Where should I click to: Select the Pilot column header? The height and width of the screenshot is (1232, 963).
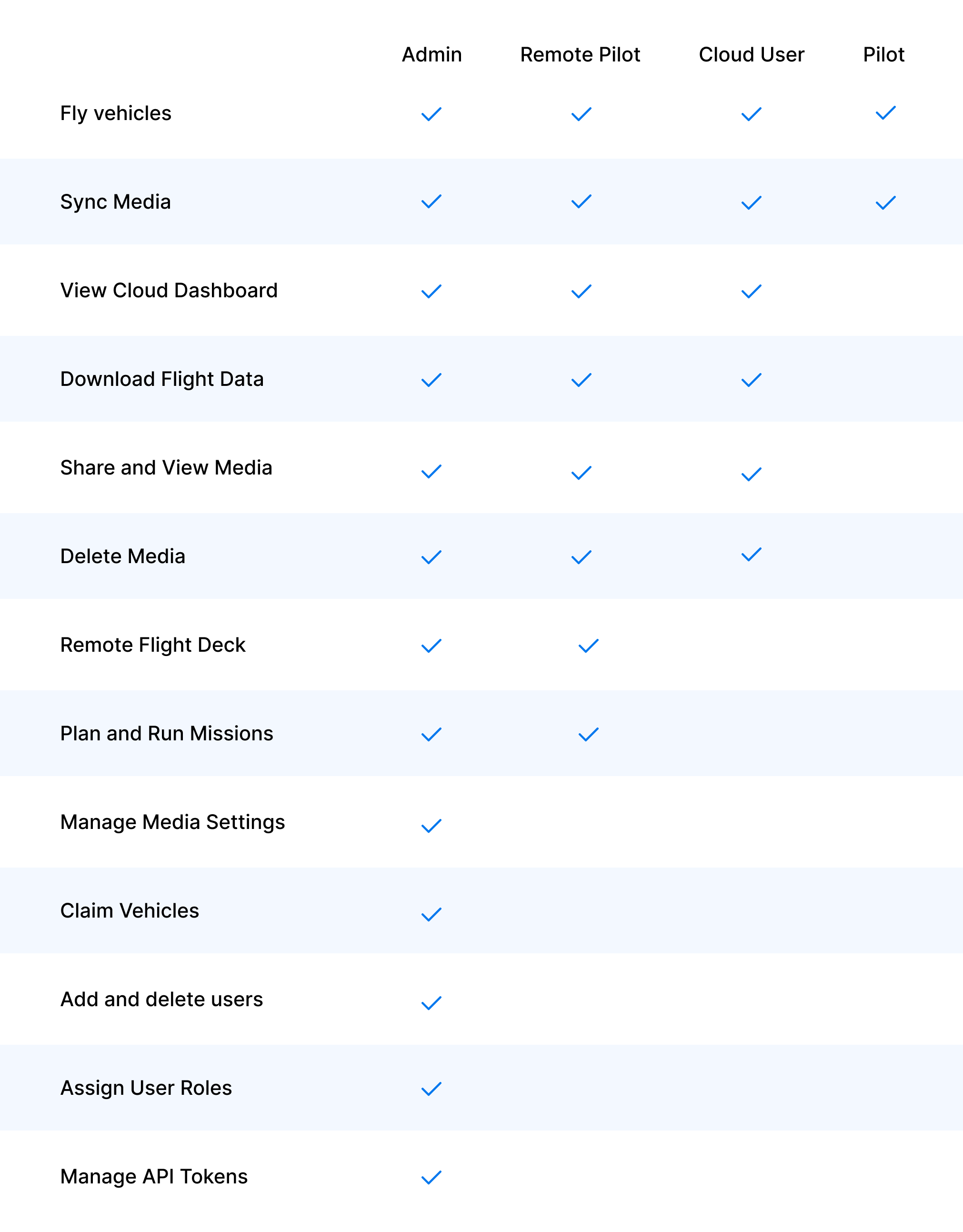pos(883,55)
